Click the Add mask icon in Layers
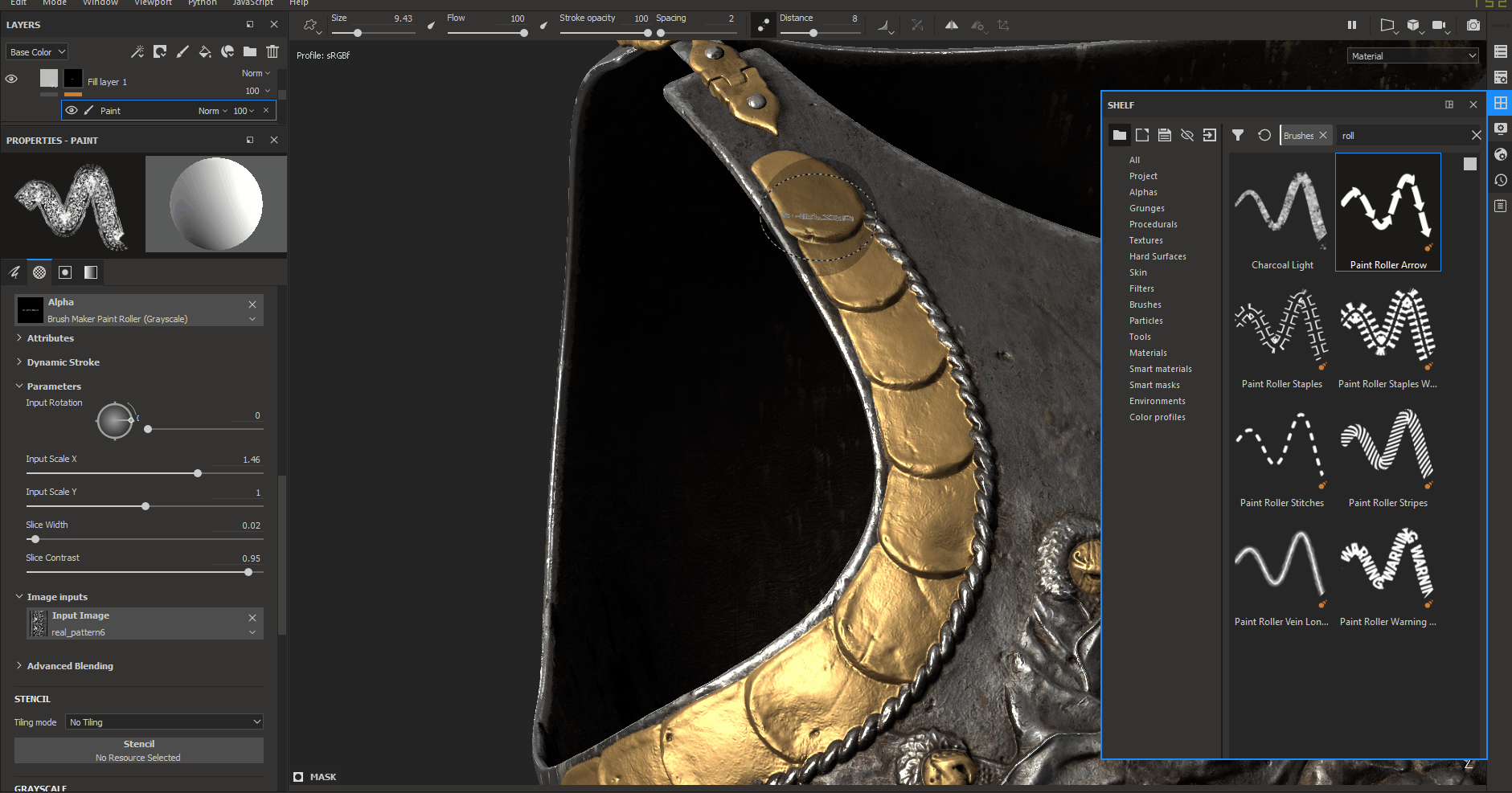This screenshot has width=1512, height=793. coord(160,52)
